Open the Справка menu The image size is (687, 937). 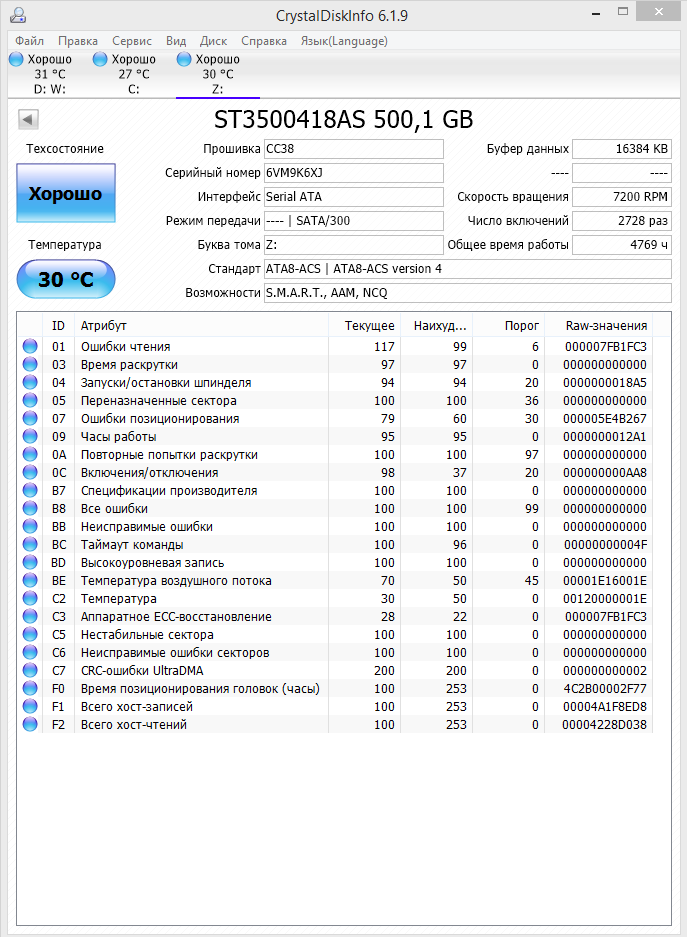pos(264,41)
